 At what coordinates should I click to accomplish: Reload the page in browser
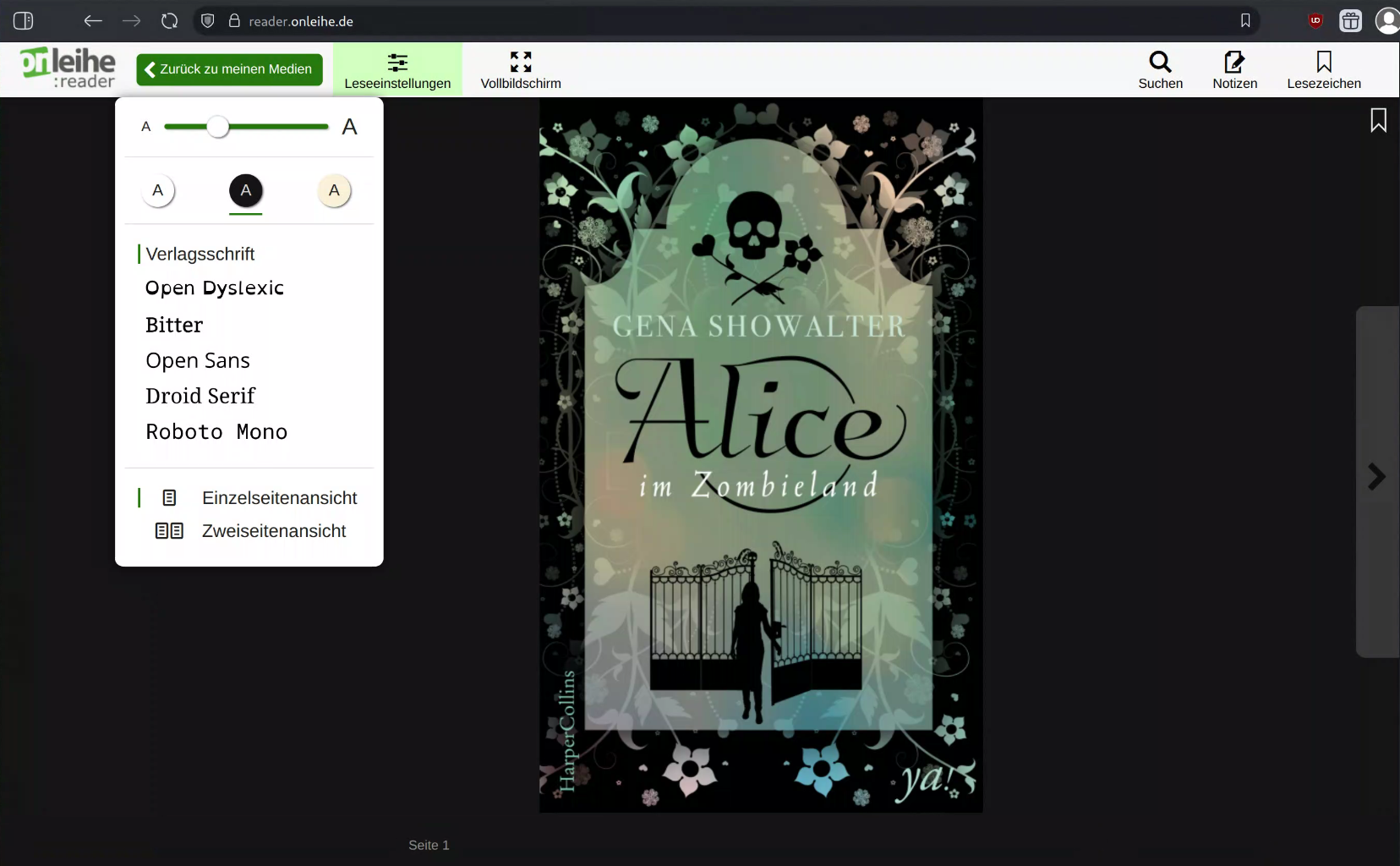tap(170, 21)
